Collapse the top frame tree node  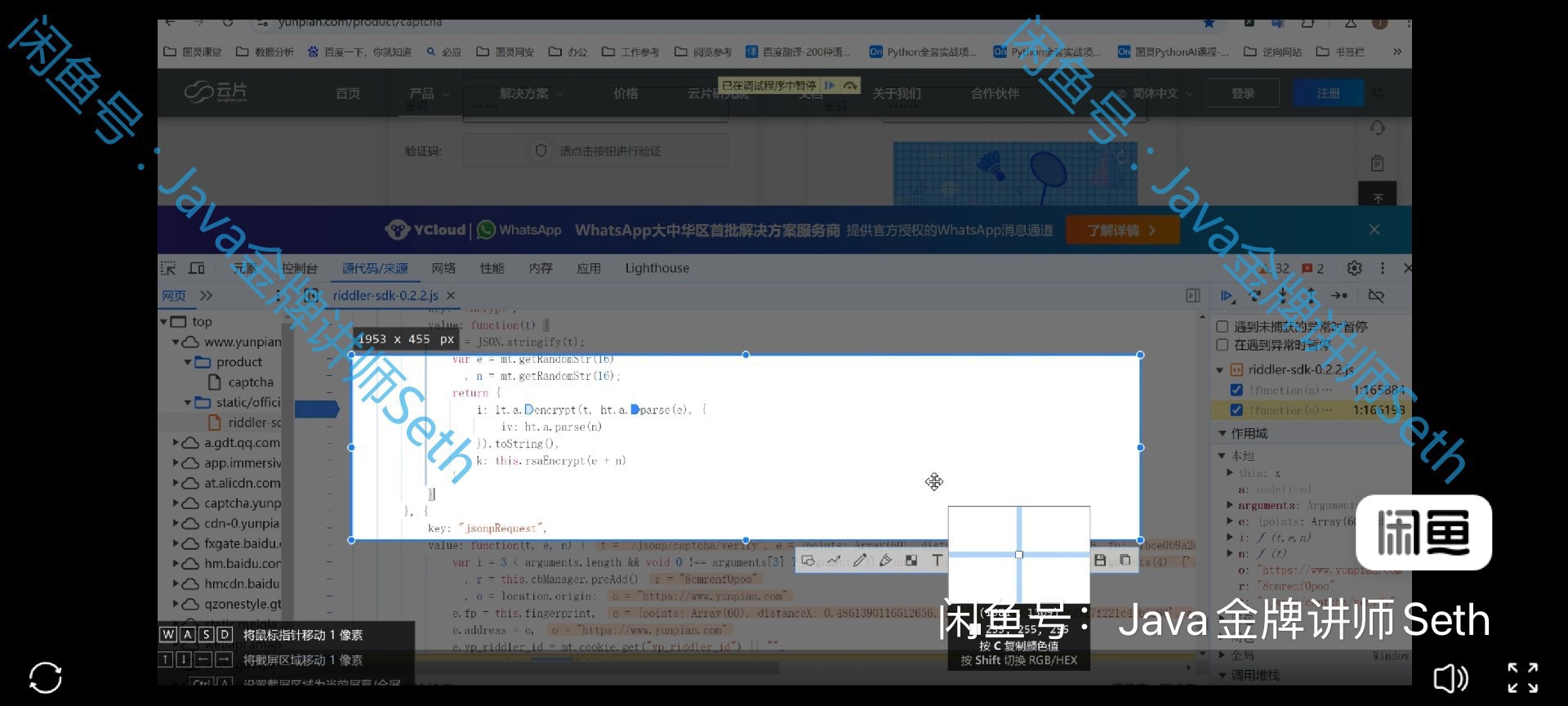(x=164, y=322)
